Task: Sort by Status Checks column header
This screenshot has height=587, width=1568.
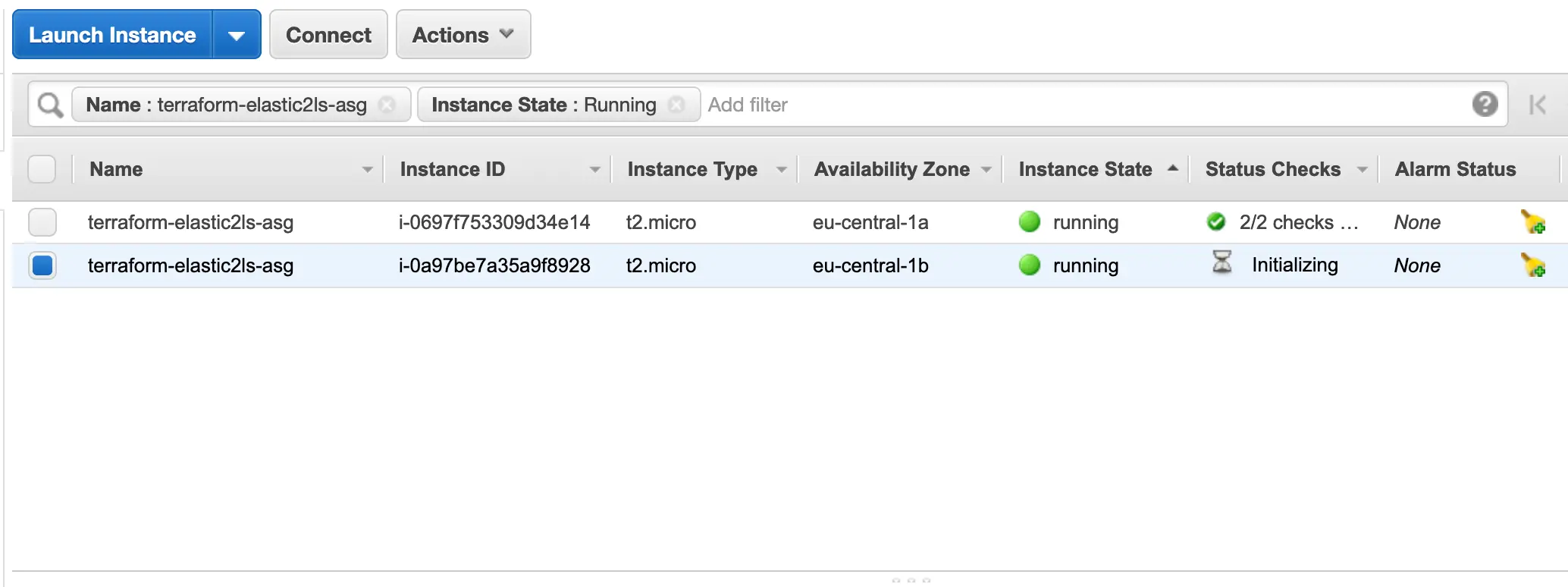Action: pyautogui.click(x=1273, y=169)
